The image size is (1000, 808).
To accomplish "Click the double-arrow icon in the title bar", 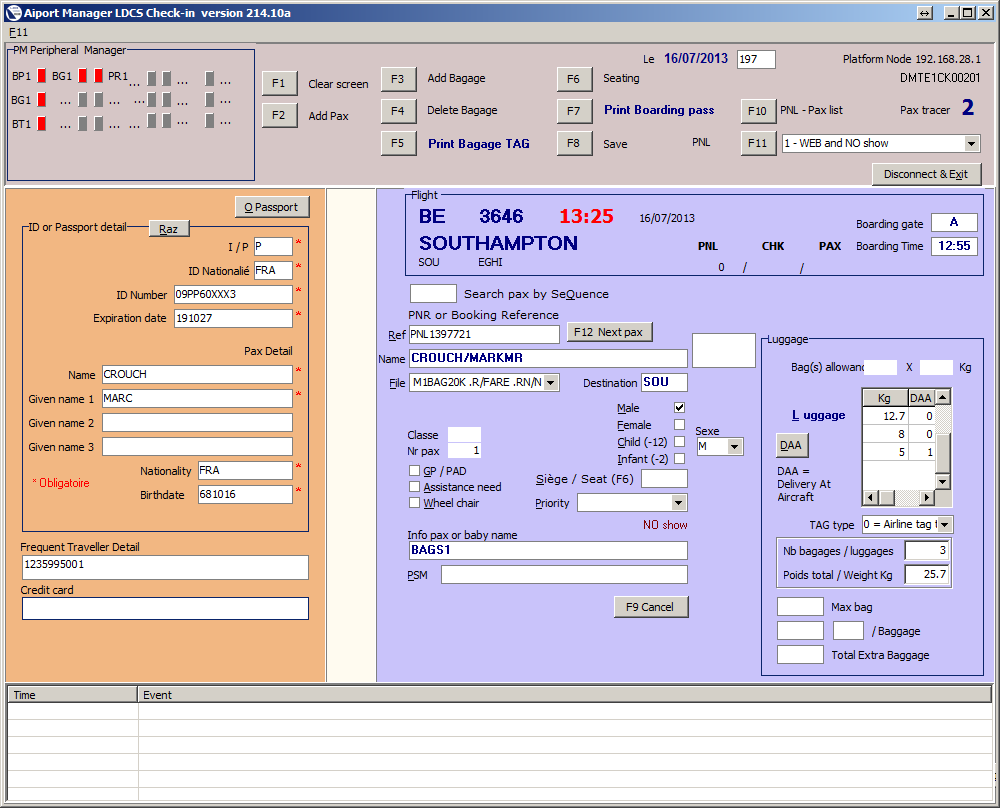I will [x=925, y=13].
